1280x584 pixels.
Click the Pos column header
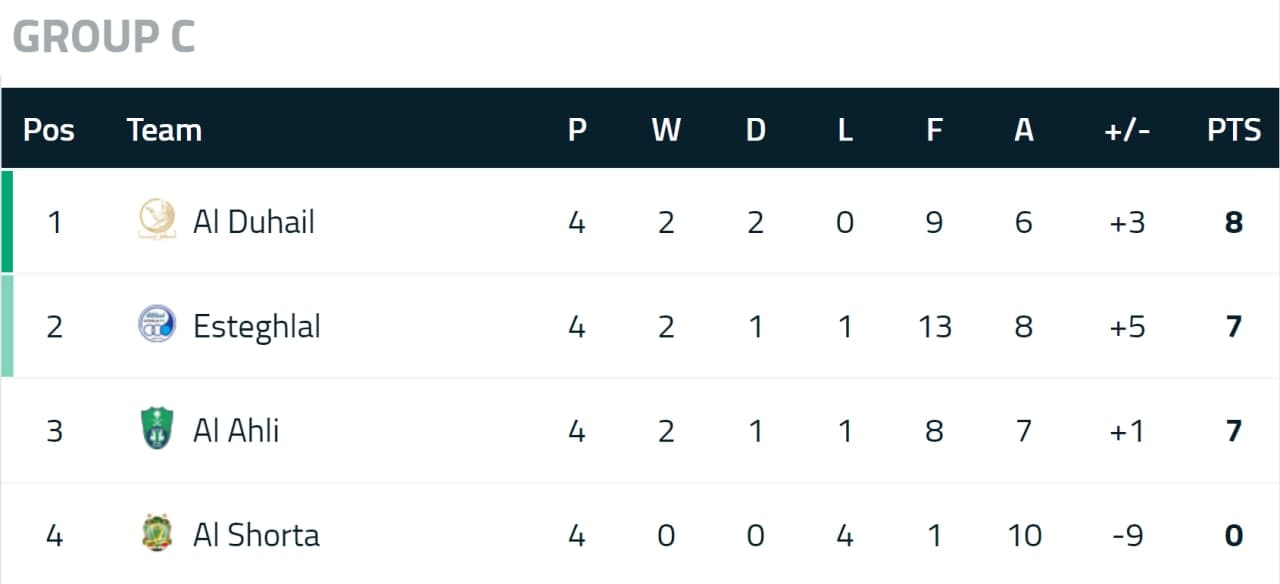[48, 130]
